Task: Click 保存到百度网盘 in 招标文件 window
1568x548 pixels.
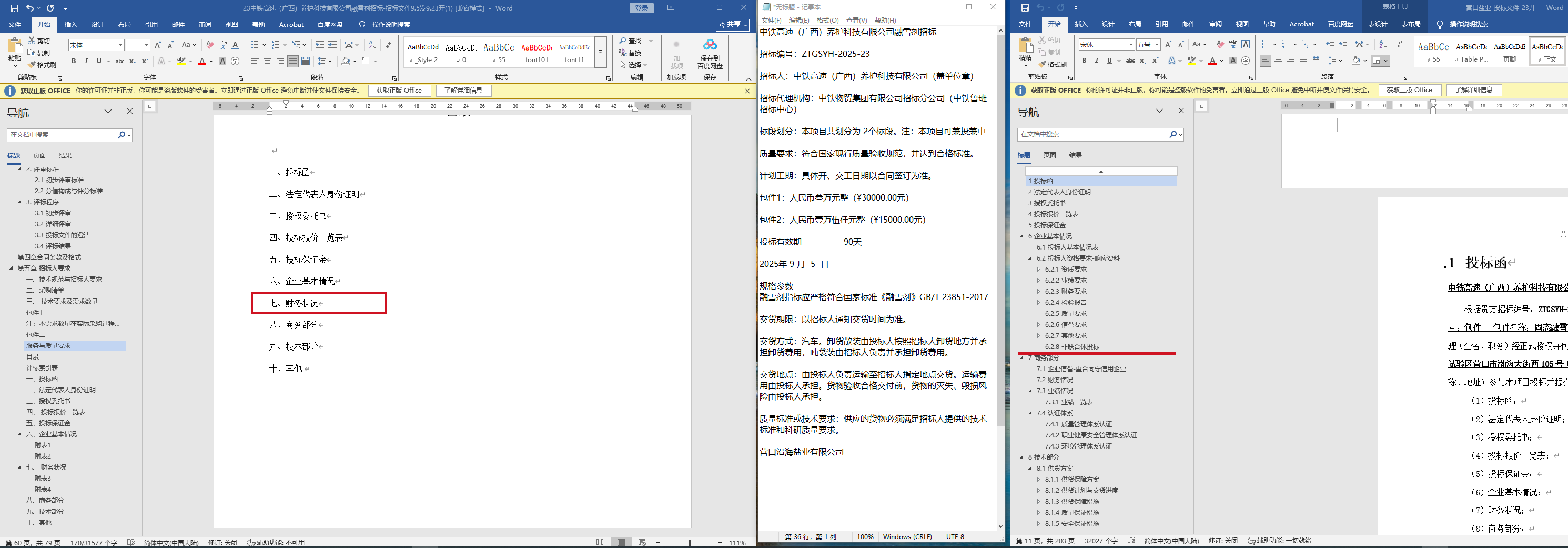Action: point(710,53)
